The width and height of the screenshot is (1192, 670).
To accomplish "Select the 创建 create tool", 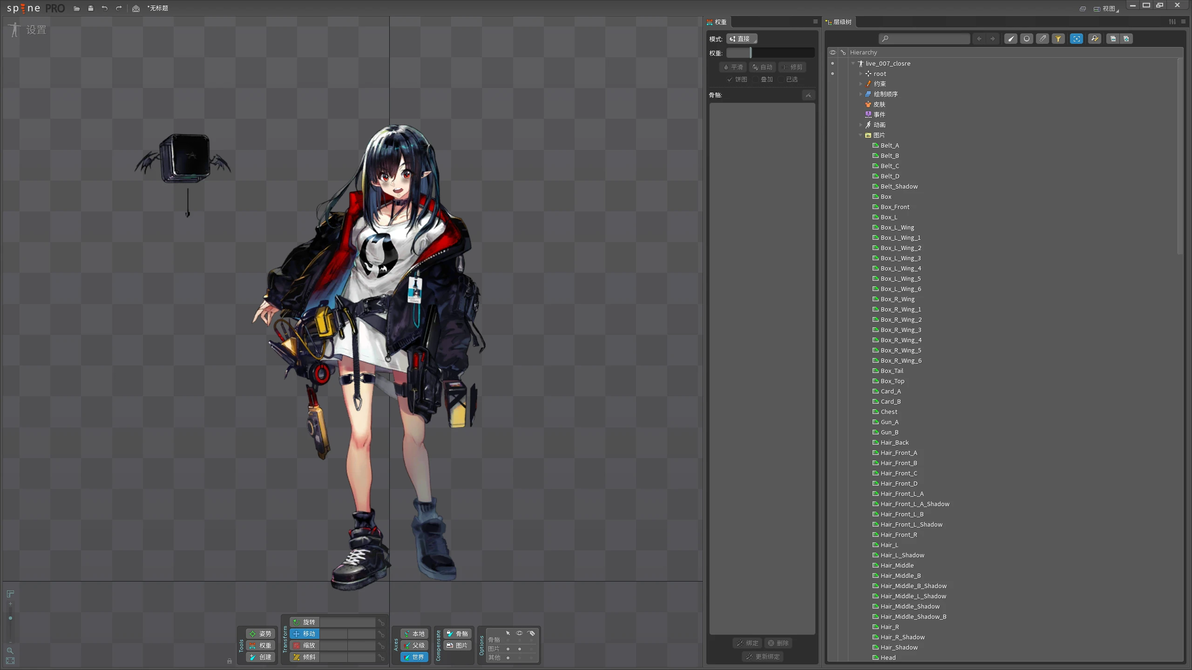I will pyautogui.click(x=260, y=657).
